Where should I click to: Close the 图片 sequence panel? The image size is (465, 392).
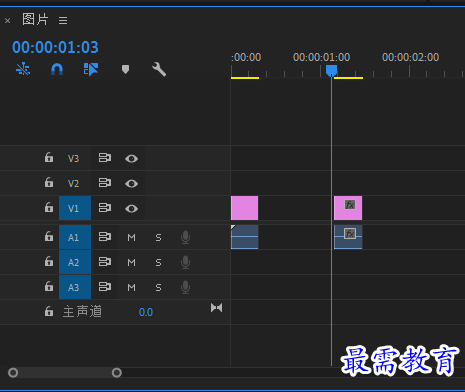pos(7,21)
